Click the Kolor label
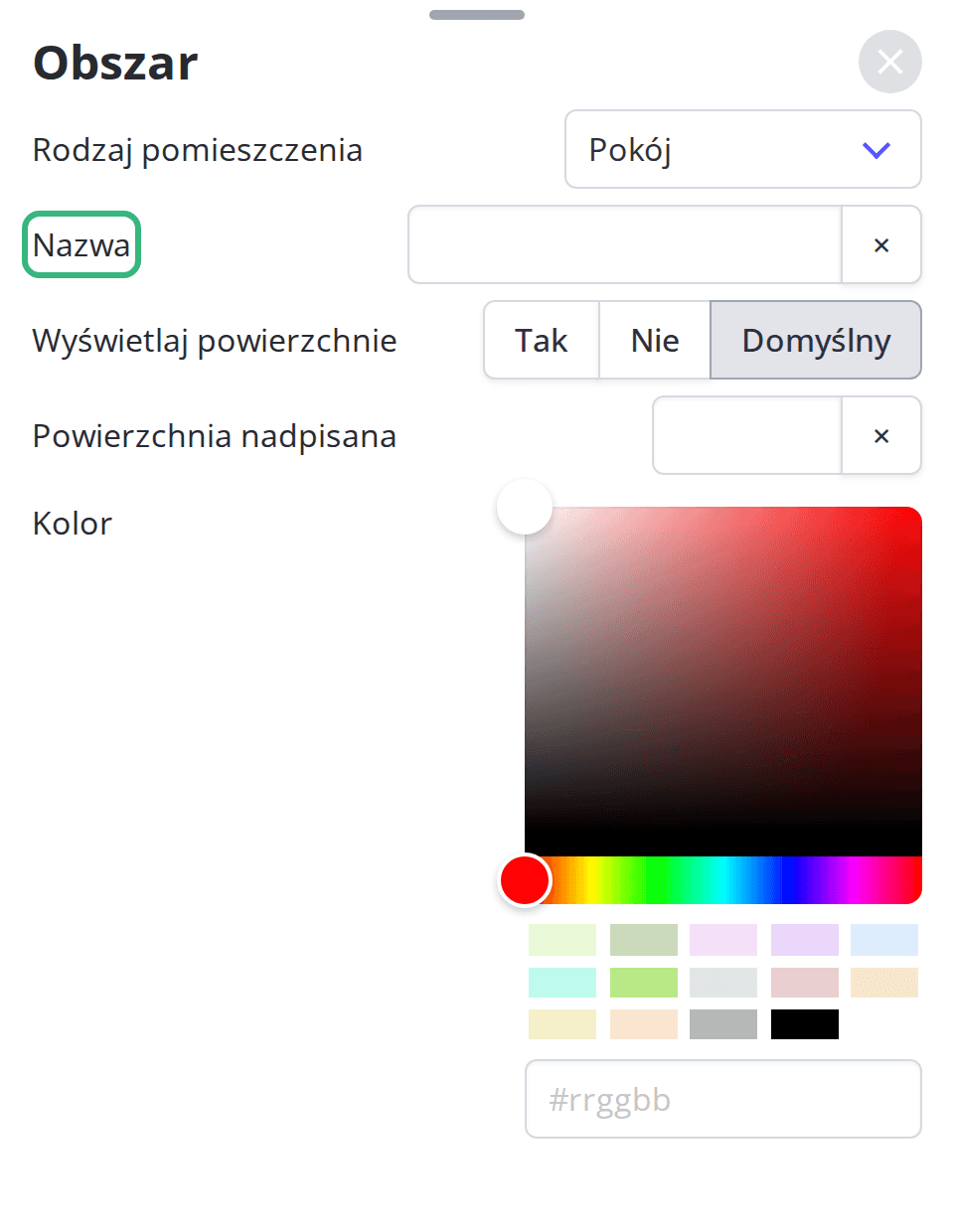Screen dimensions: 954x1232 click(73, 524)
